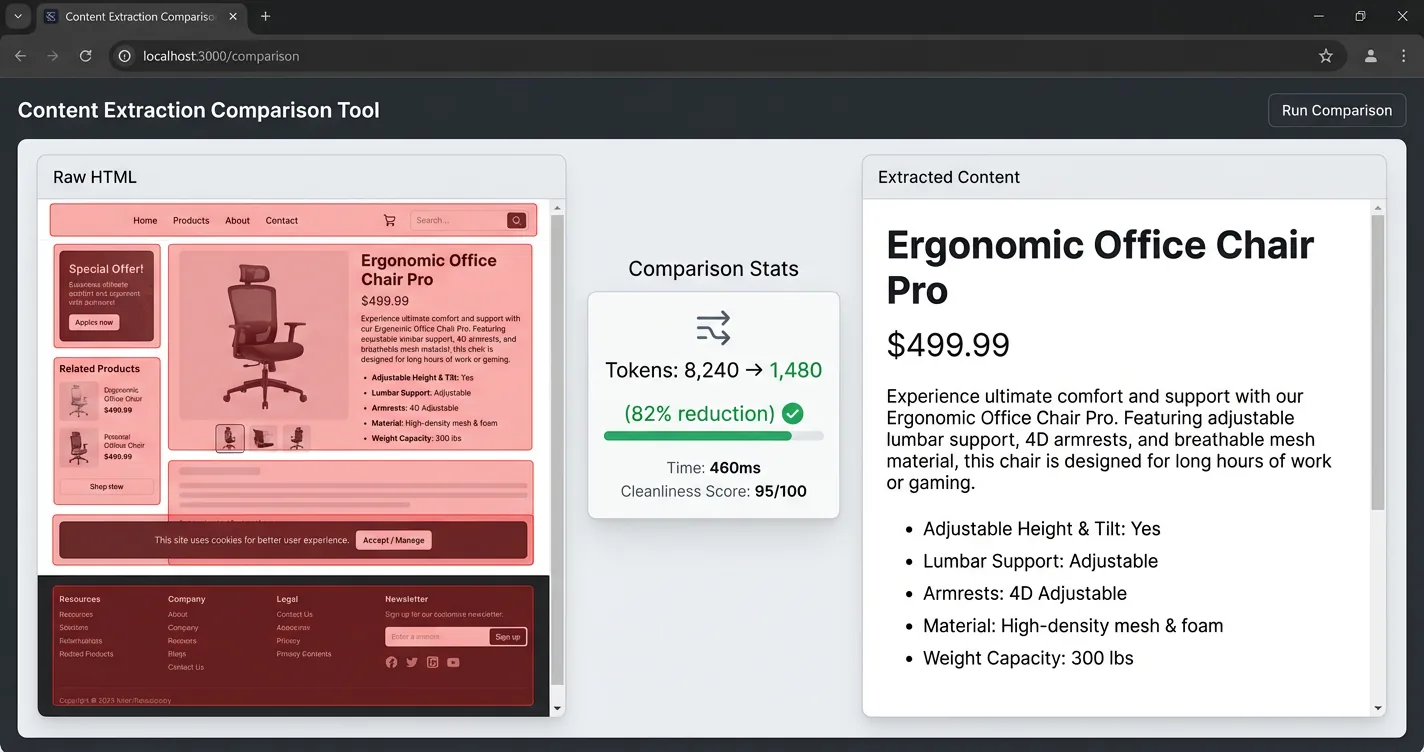Select the Facebook icon in the footer
Image resolution: width=1424 pixels, height=752 pixels.
click(391, 662)
